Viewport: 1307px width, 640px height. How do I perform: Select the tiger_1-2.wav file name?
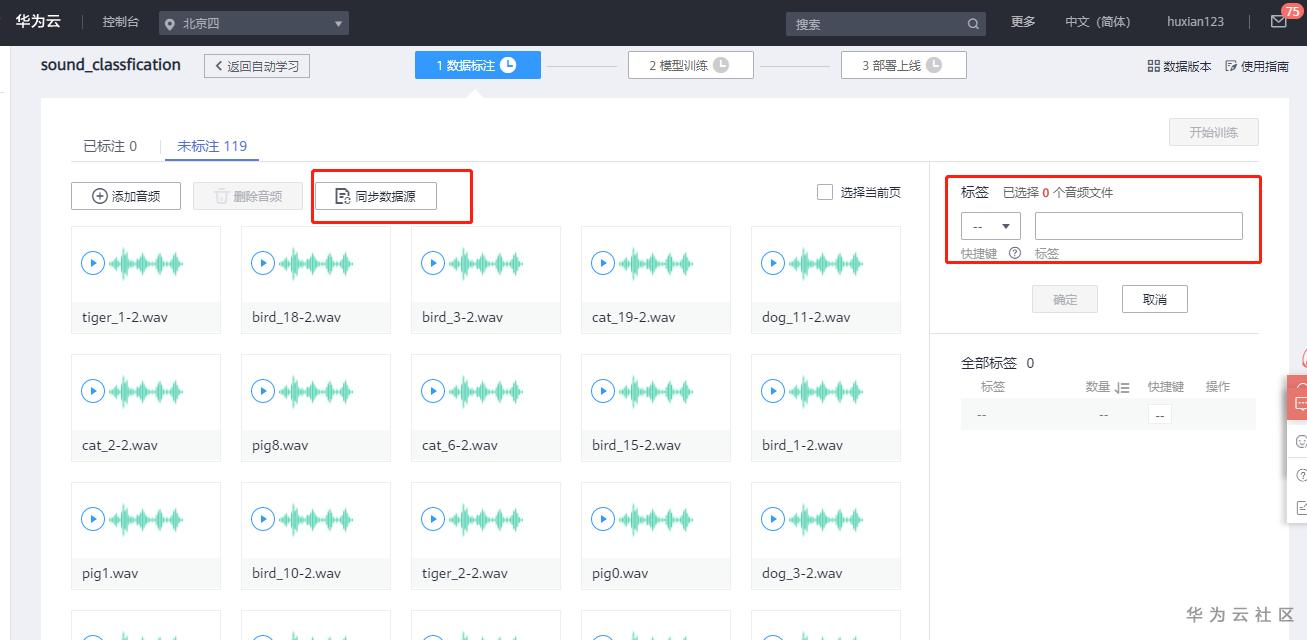(x=124, y=317)
